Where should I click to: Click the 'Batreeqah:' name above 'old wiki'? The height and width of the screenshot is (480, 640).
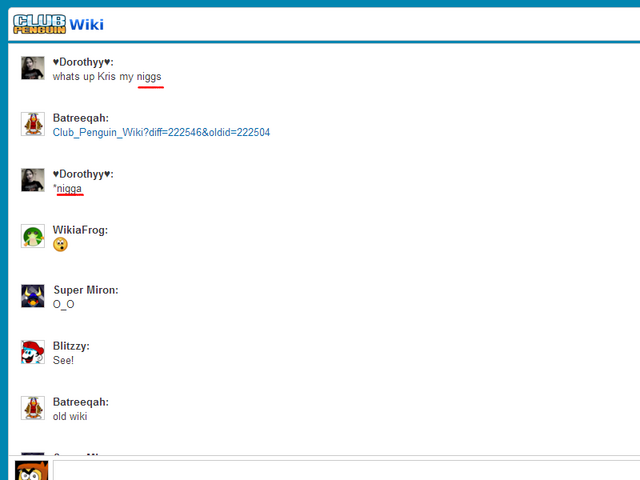(x=81, y=402)
